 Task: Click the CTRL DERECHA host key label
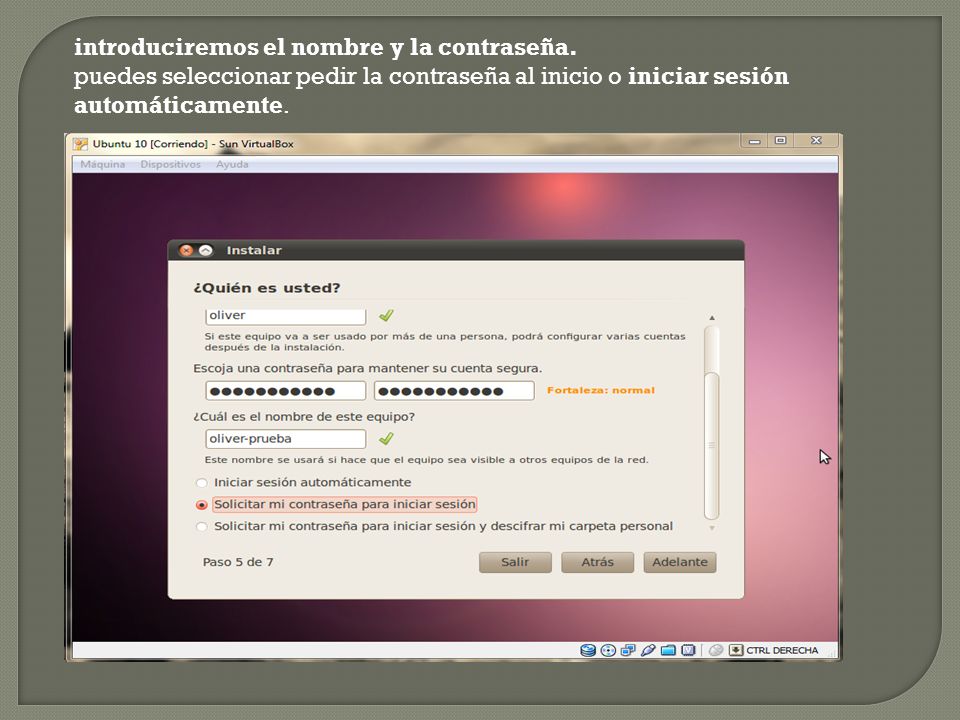tap(782, 650)
